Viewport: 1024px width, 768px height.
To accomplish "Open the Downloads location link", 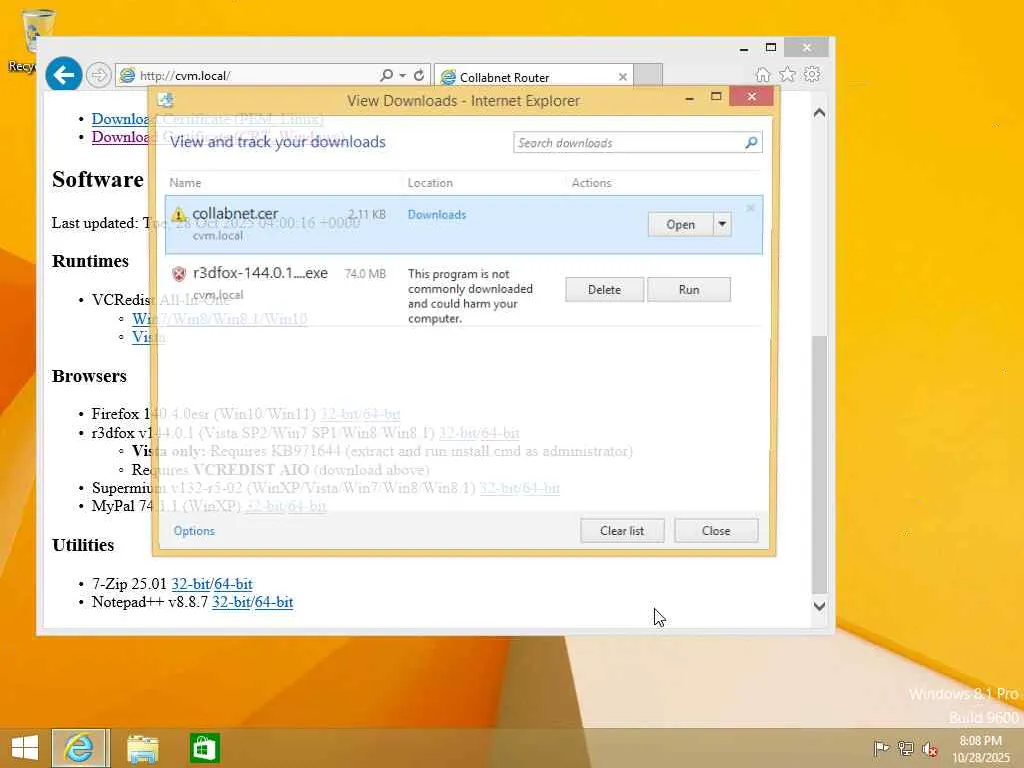I will click(x=437, y=214).
